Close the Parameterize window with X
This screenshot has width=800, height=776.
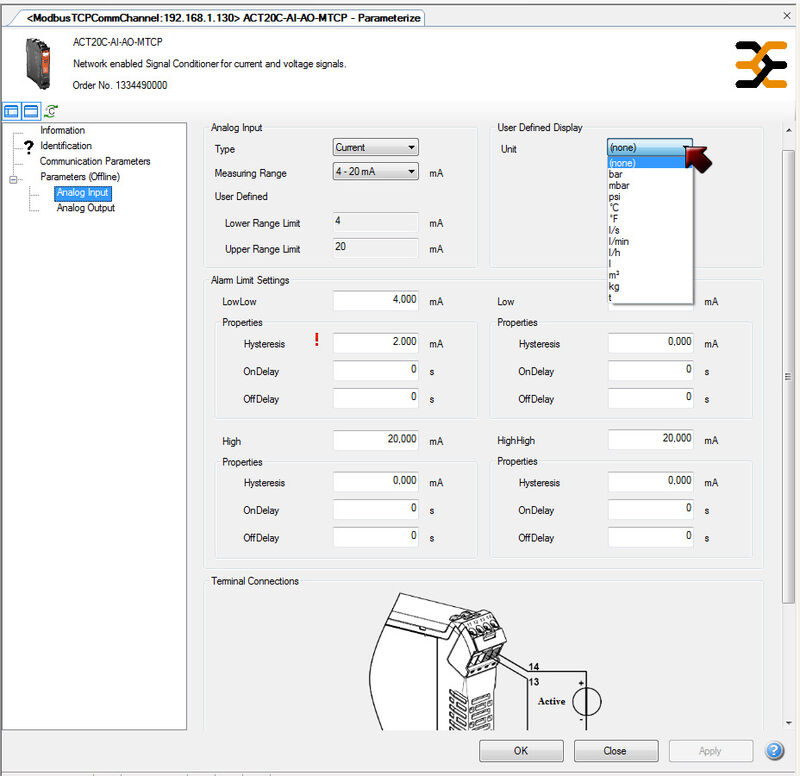pos(787,16)
